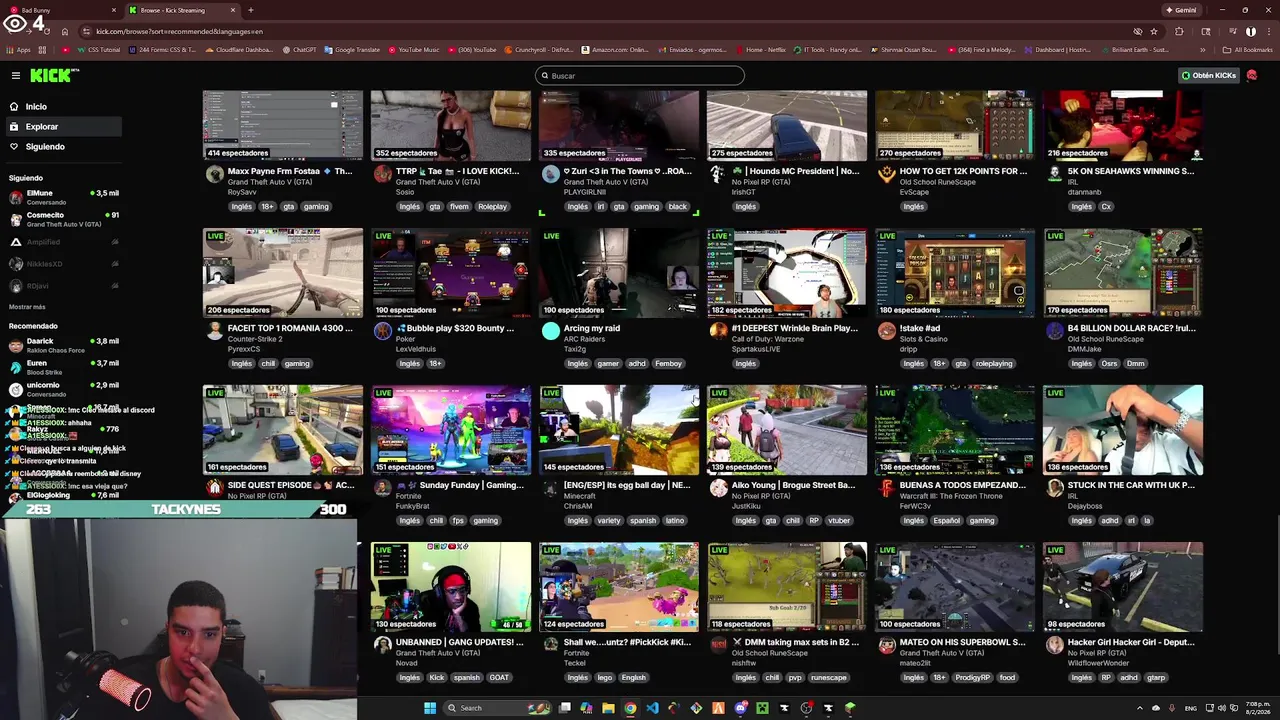Open the user profile avatar menu
Viewport: 1280px width, 720px height.
[1252, 75]
